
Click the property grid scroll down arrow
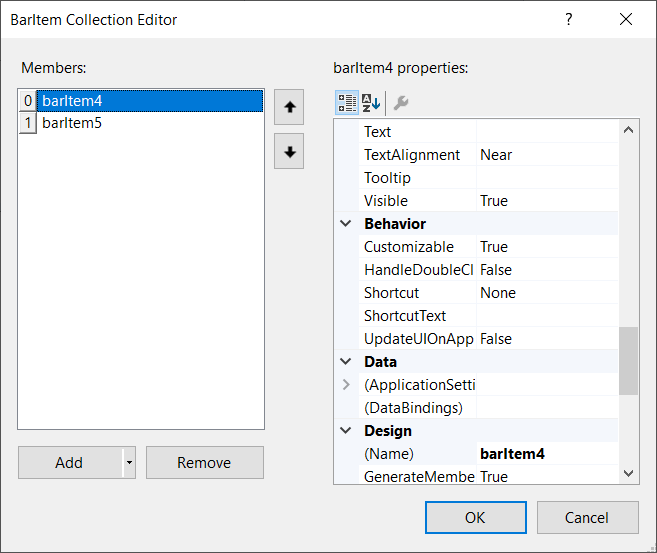point(628,473)
